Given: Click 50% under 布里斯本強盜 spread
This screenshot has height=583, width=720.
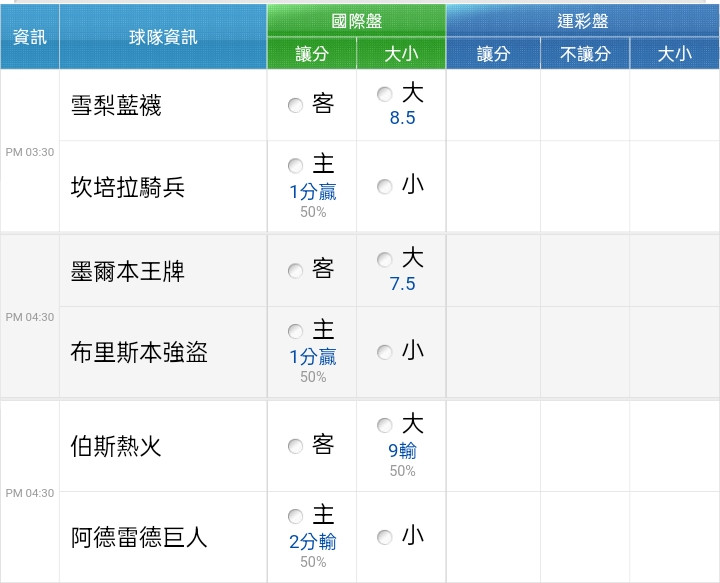Looking at the screenshot, I should 313,377.
